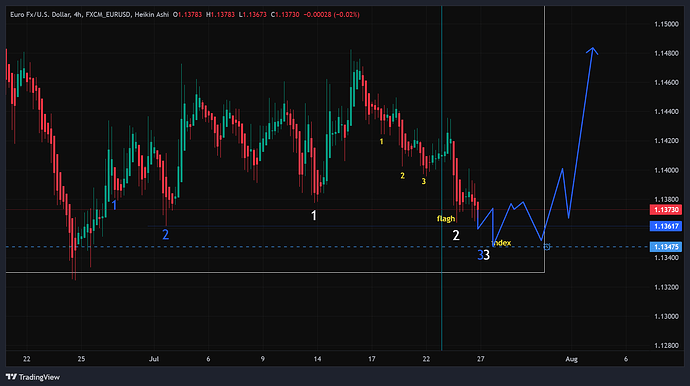Select the blue 1.13617 price line label
Image resolution: width=690 pixels, height=386 pixels.
click(666, 226)
